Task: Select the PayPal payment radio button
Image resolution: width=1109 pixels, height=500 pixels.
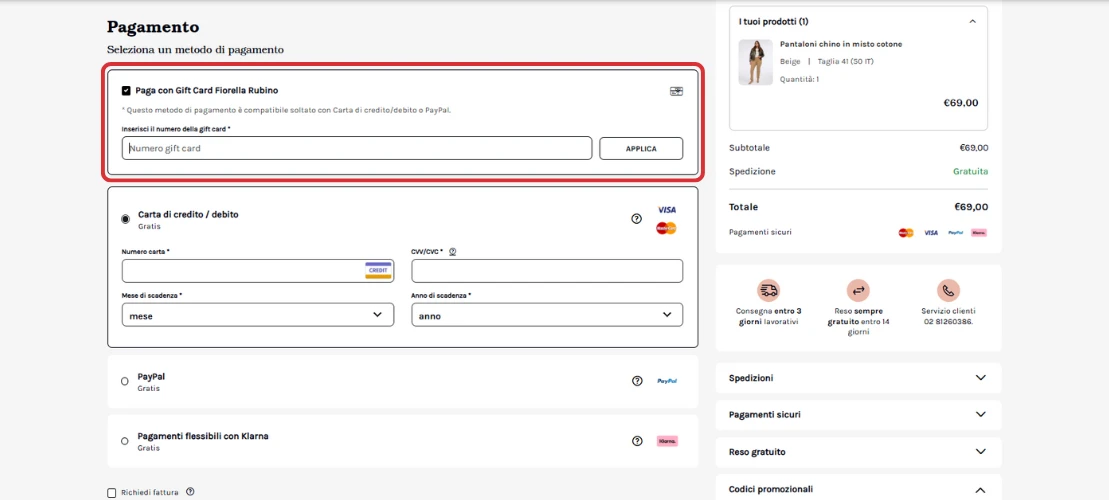Action: 125,381
